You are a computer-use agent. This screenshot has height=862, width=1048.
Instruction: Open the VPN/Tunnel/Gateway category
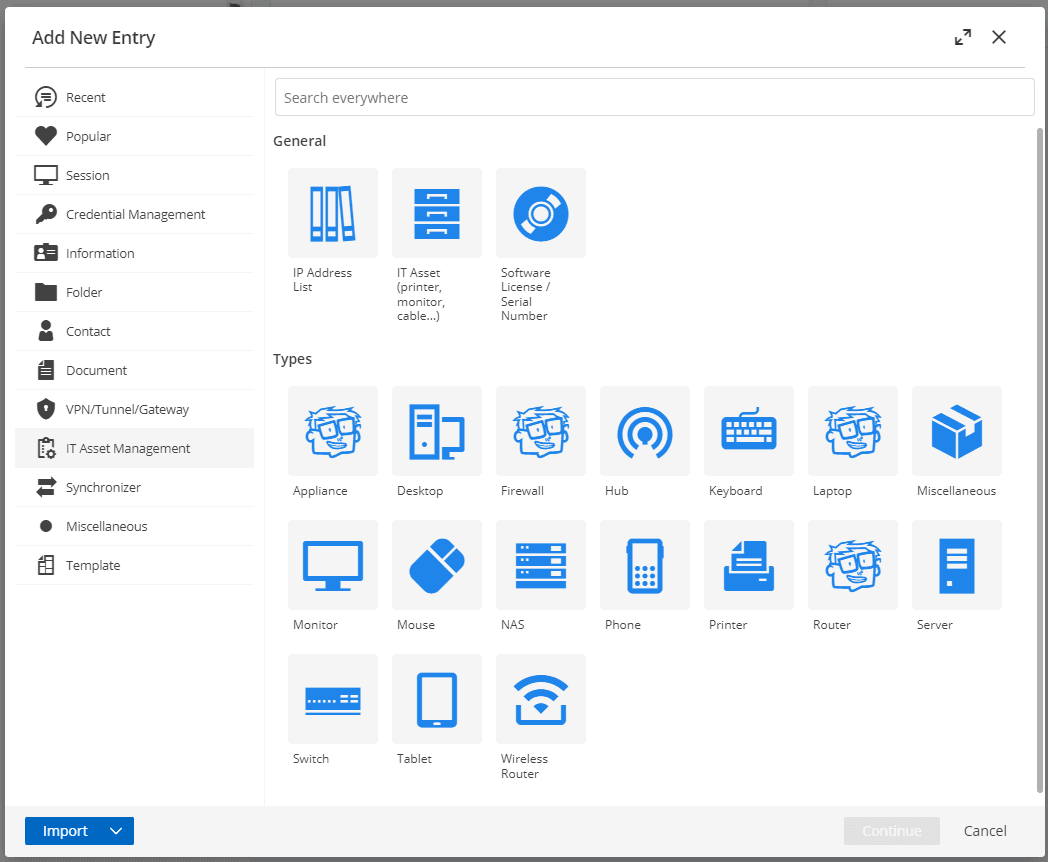point(127,409)
